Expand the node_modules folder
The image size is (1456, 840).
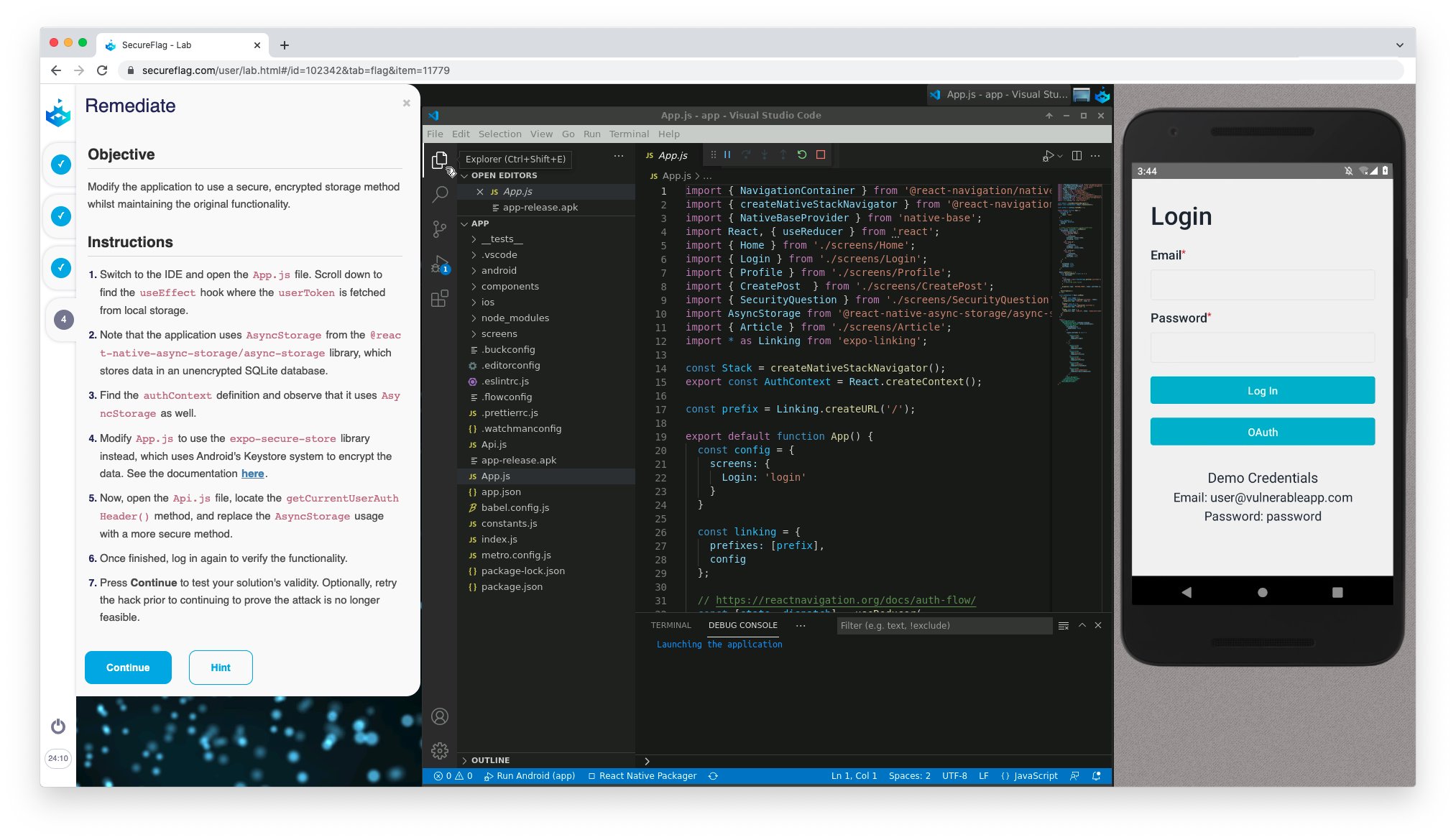(x=548, y=318)
